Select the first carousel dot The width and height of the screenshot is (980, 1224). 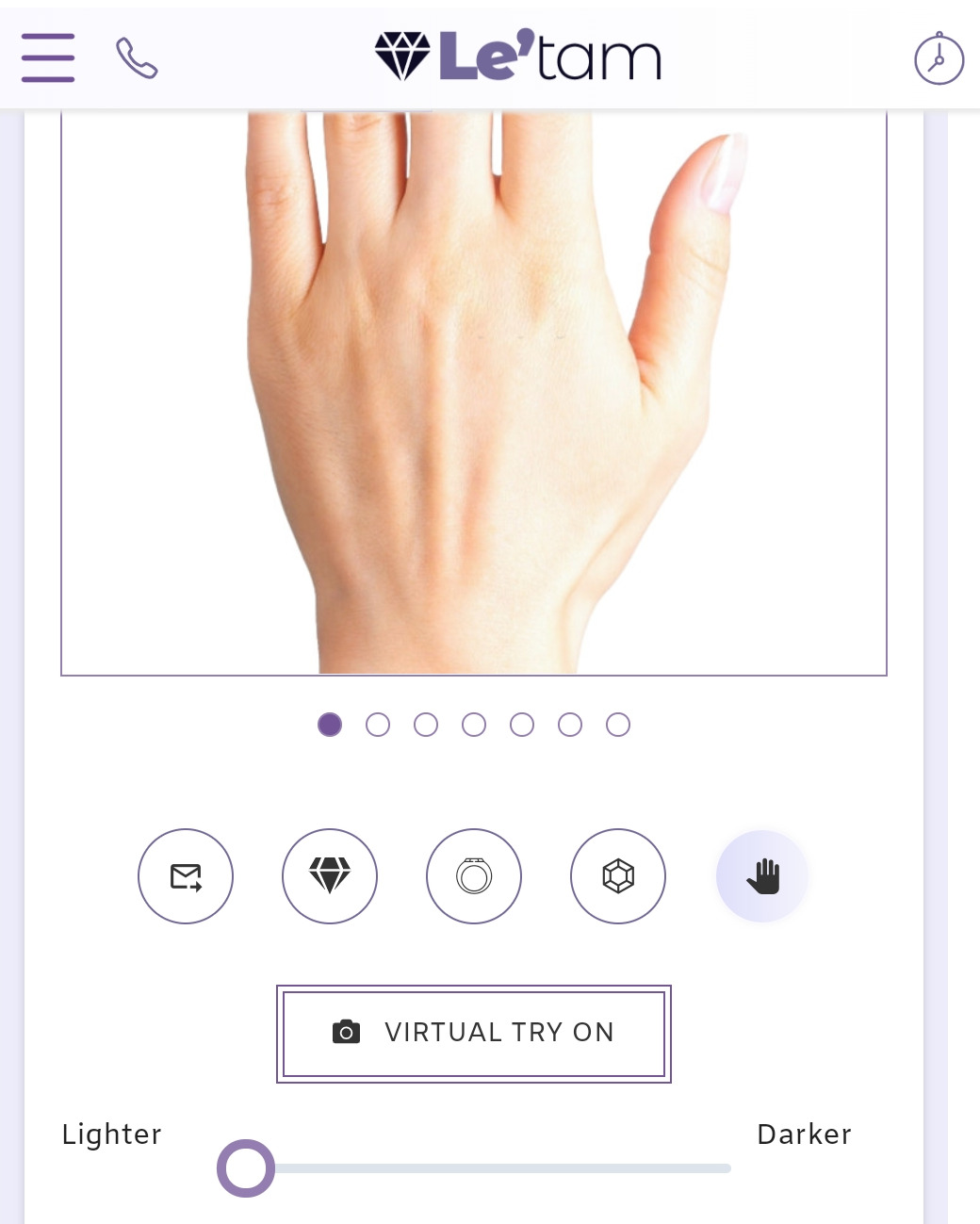coord(330,725)
